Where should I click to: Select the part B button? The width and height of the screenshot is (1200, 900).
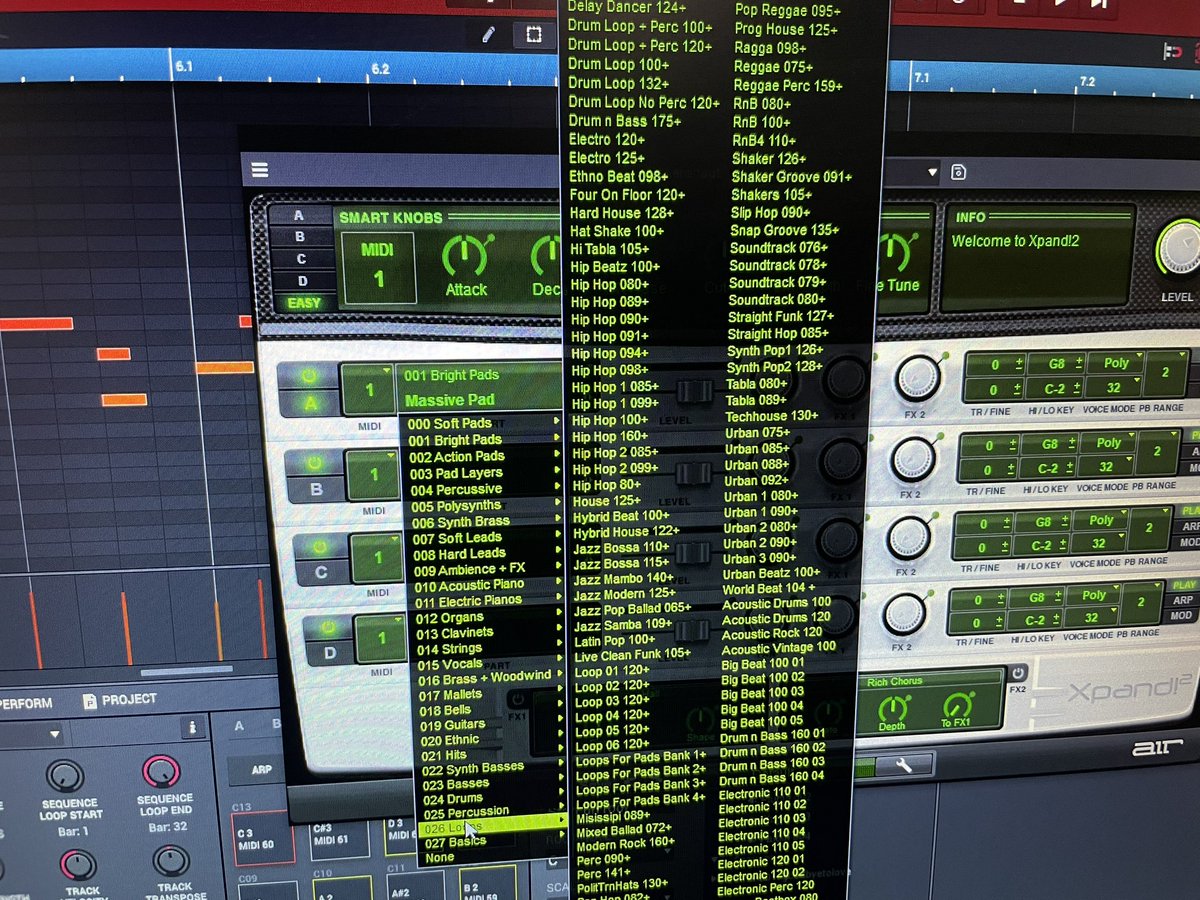click(315, 489)
